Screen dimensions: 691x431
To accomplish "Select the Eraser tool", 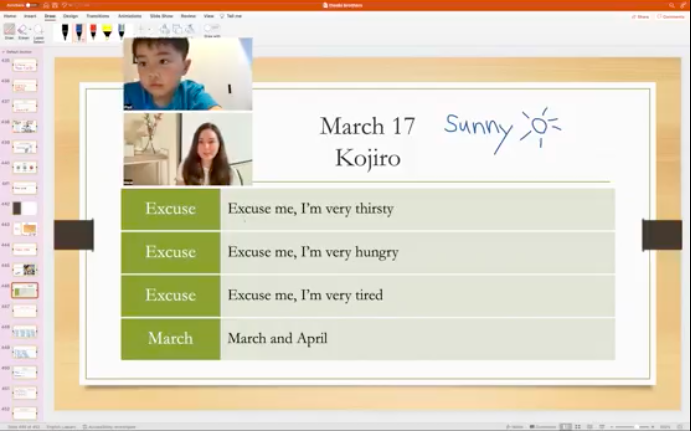I will (x=23, y=30).
